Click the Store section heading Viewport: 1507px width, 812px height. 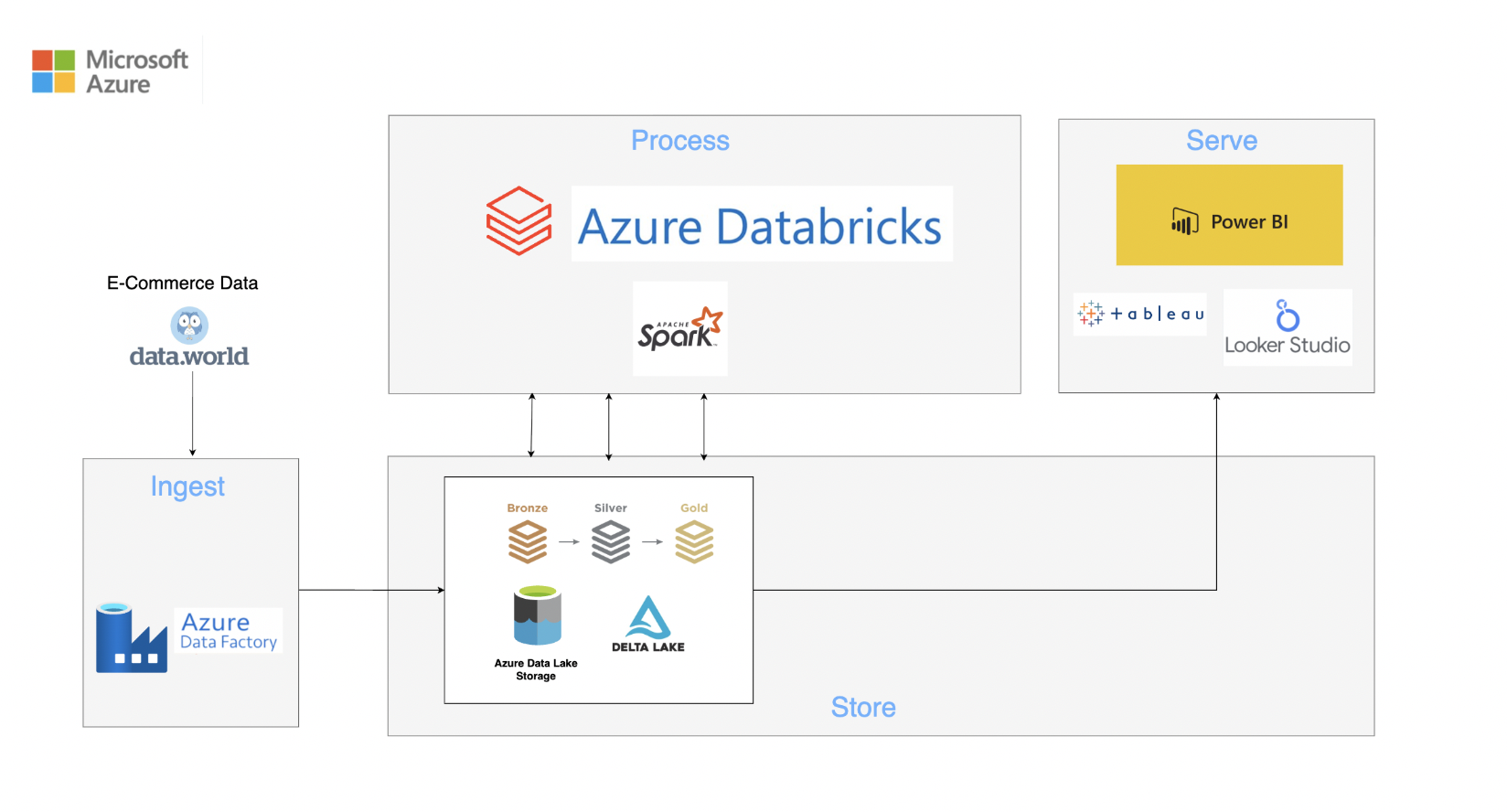(x=863, y=707)
